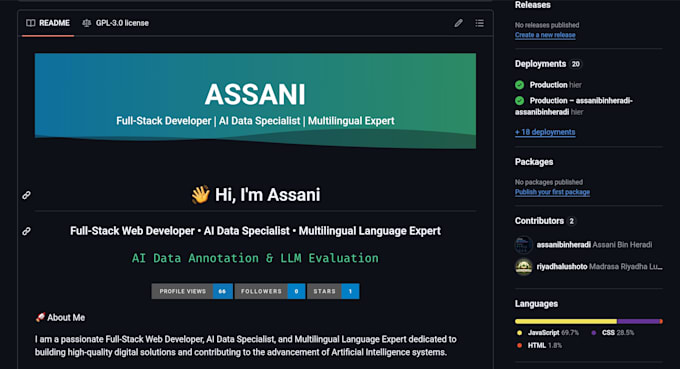Open the Contributors heading link
The height and width of the screenshot is (369, 680).
pos(539,221)
